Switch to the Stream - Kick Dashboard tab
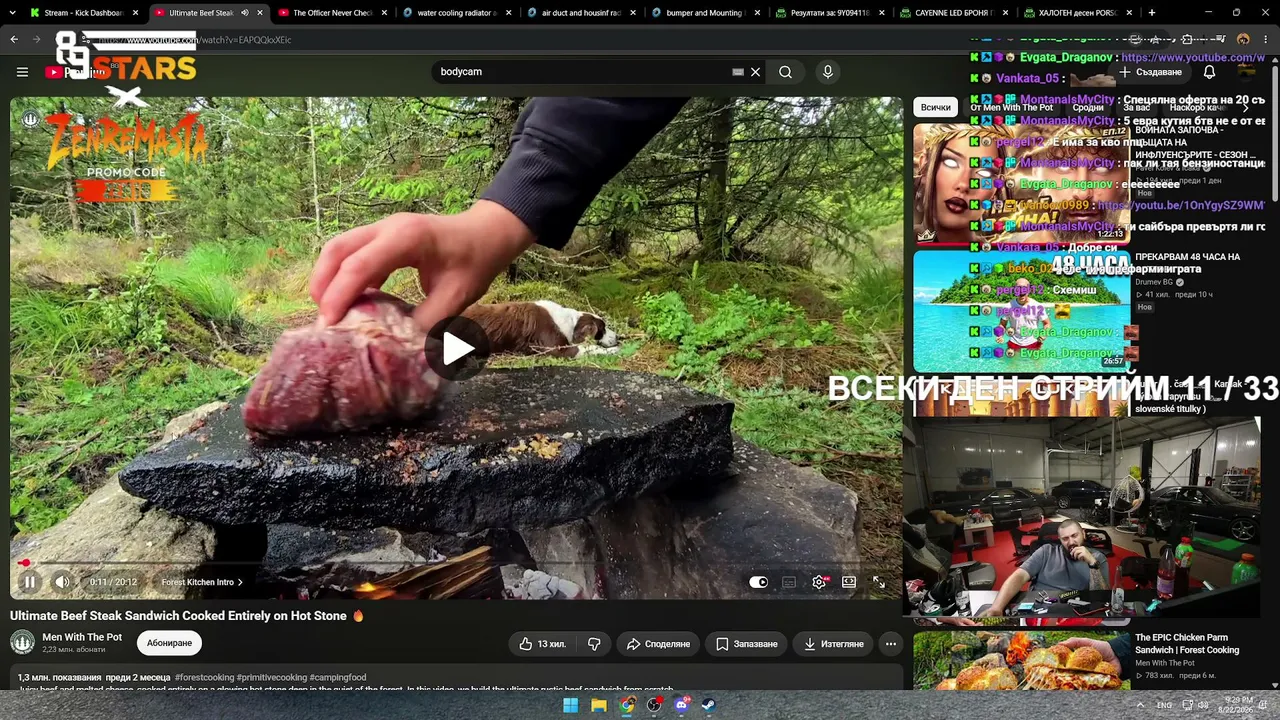 [x=84, y=13]
